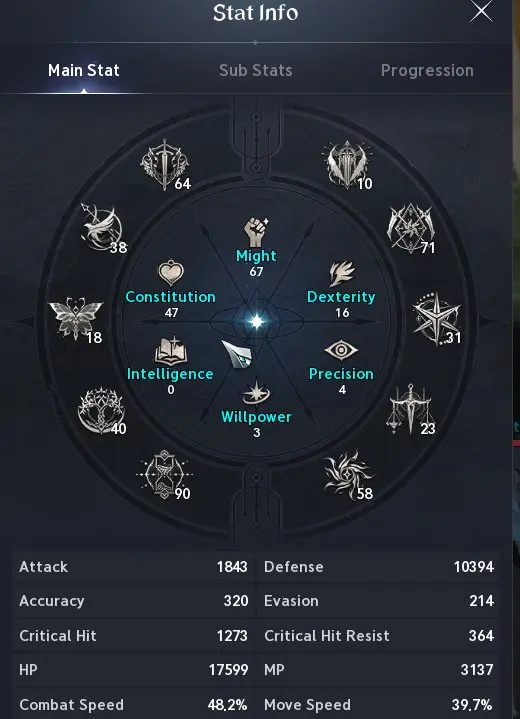The image size is (520, 719).
Task: Close the Stat Info panel
Action: (x=481, y=11)
